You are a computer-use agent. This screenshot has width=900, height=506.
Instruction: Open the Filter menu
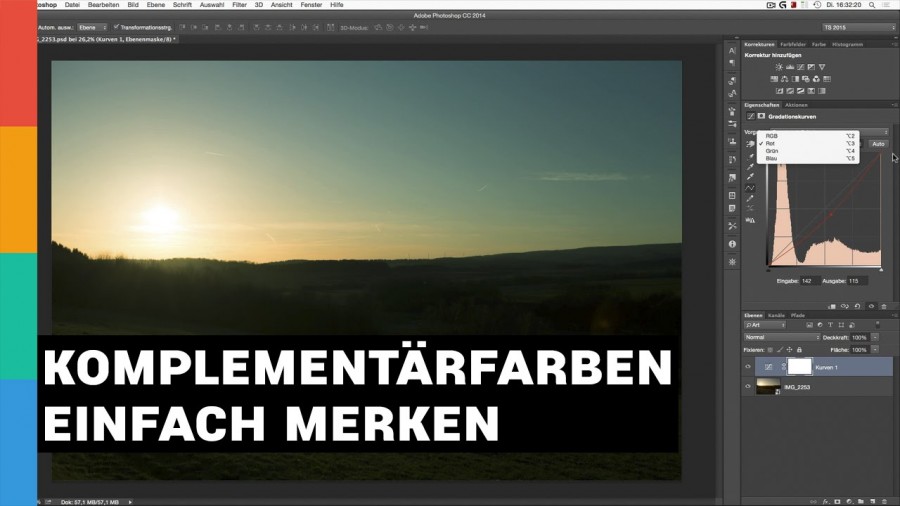tap(239, 5)
